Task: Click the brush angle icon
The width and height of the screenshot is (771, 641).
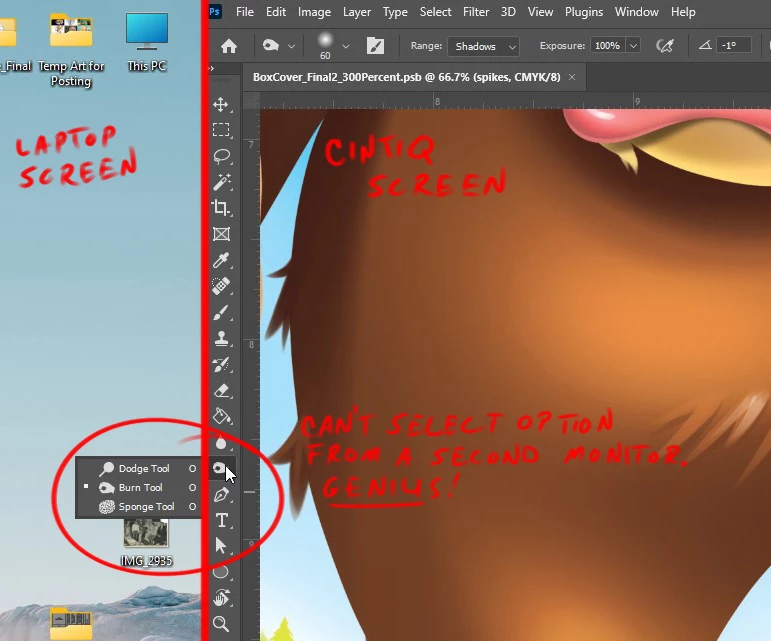Action: tap(705, 45)
